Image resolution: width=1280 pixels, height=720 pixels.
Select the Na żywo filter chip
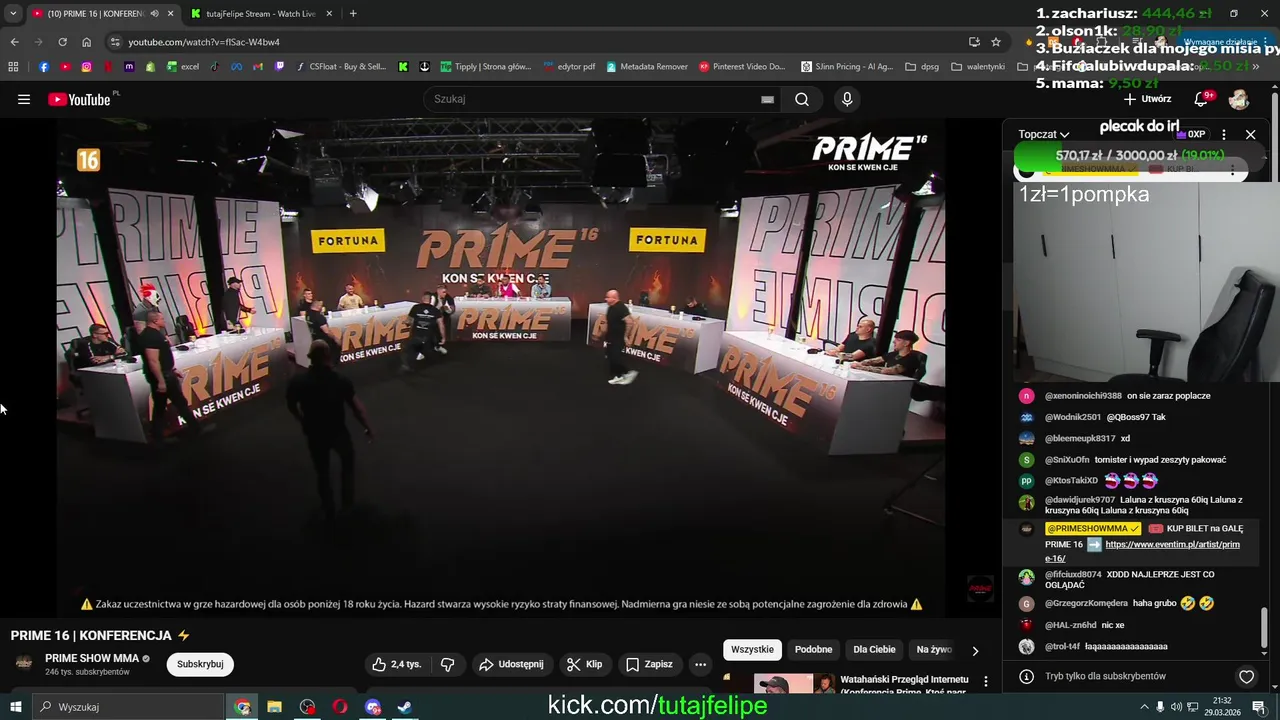pyautogui.click(x=934, y=650)
